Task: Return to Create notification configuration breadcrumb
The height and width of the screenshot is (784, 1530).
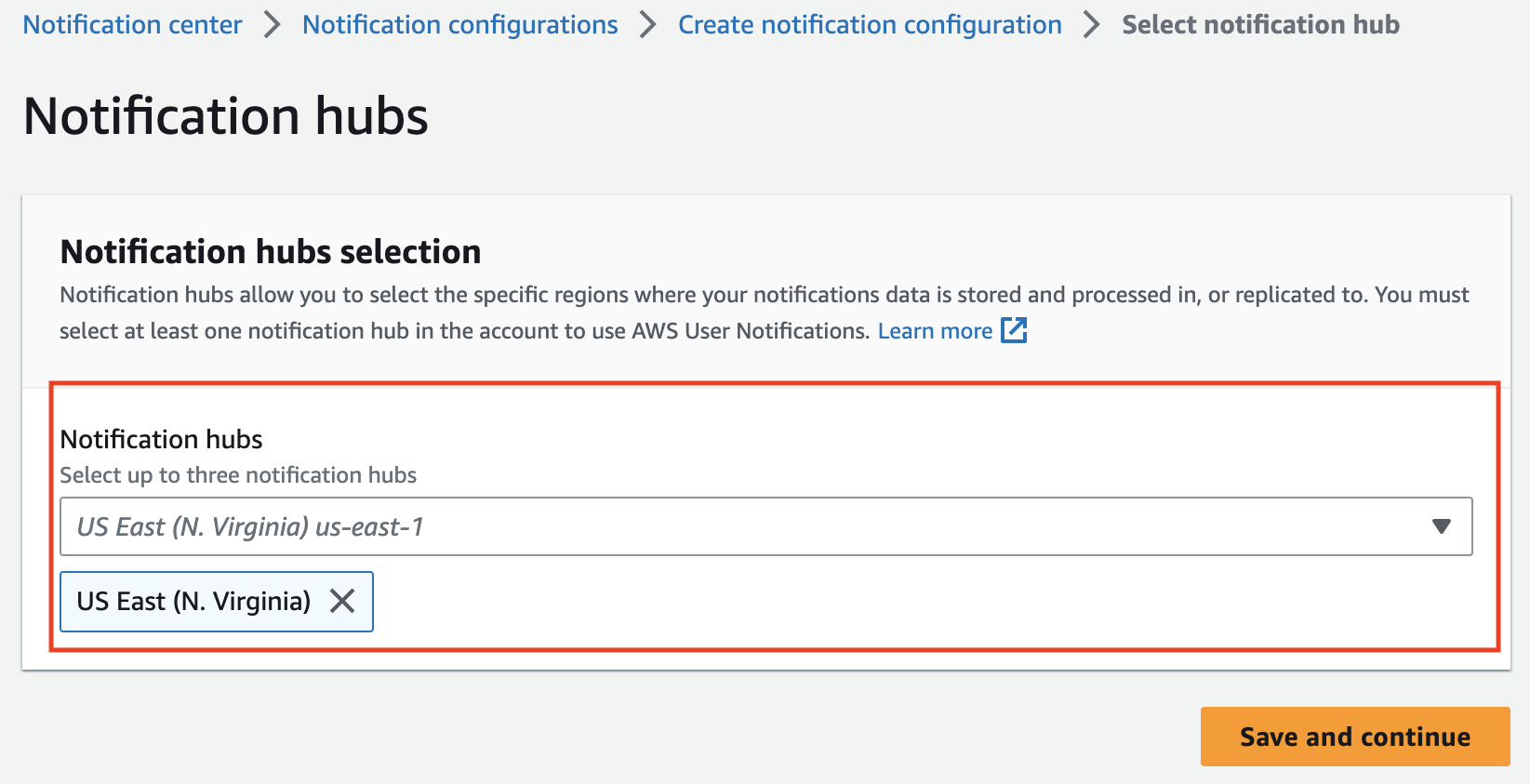Action: coord(870,24)
